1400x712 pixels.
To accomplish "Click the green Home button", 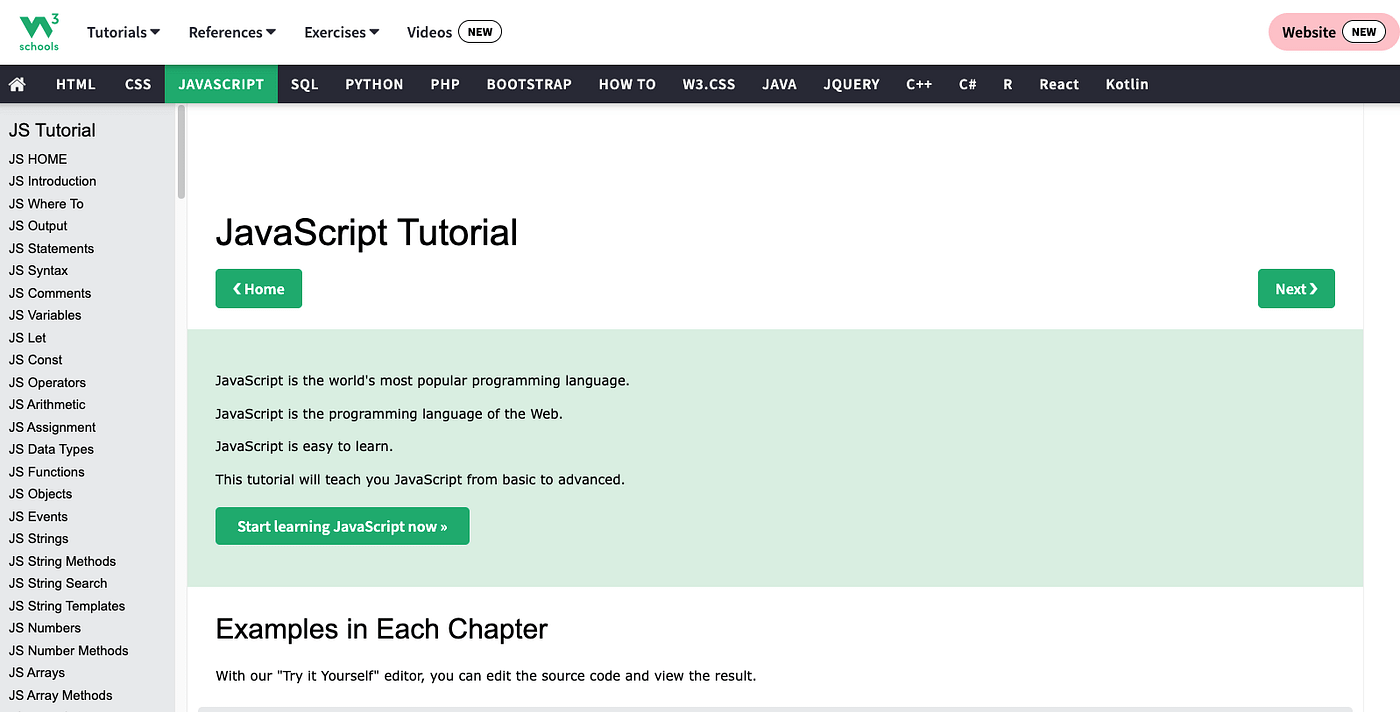I will (258, 289).
